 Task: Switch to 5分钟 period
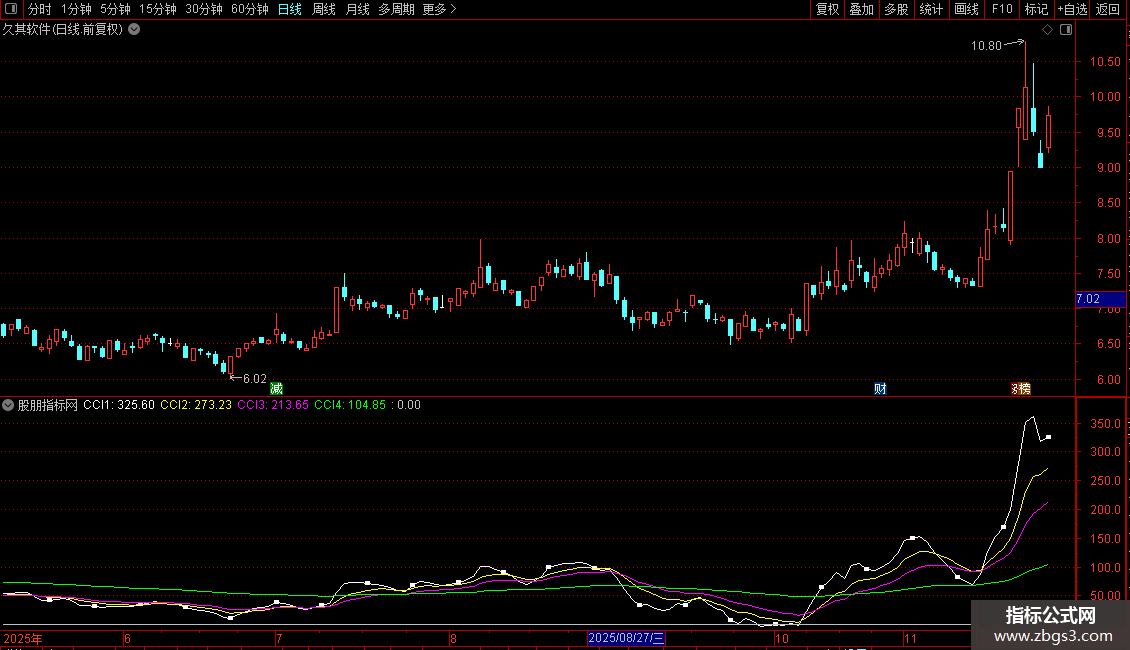[115, 9]
